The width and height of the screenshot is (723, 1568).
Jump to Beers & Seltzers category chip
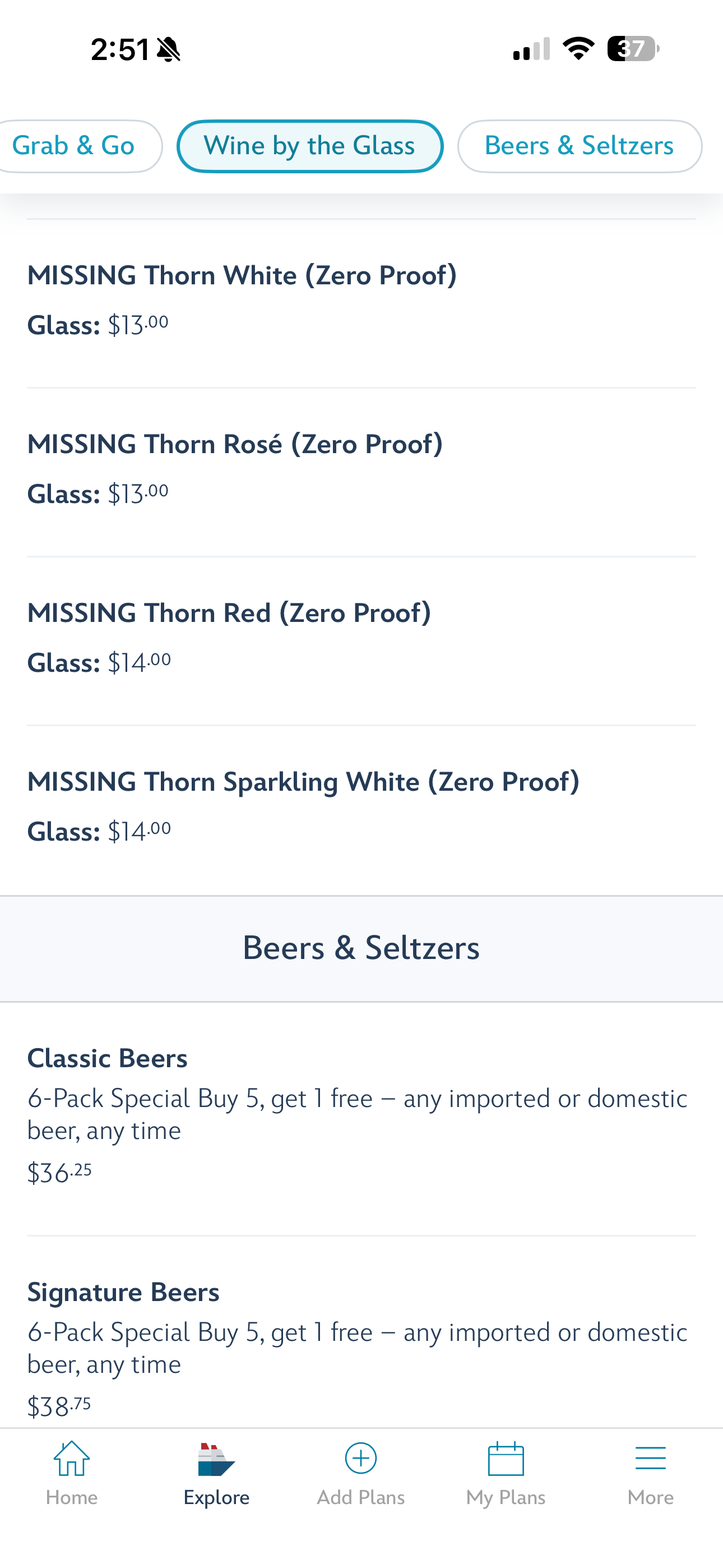(580, 146)
